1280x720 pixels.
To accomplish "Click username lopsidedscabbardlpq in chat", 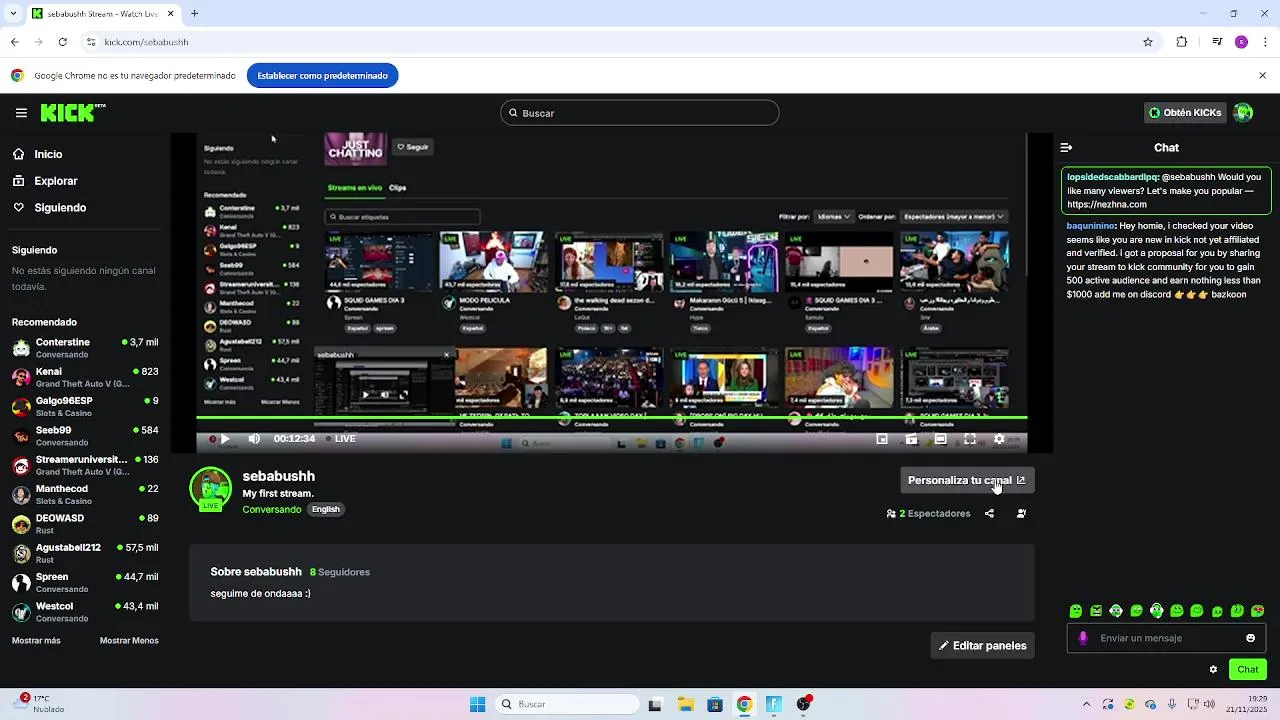I will pyautogui.click(x=1112, y=177).
